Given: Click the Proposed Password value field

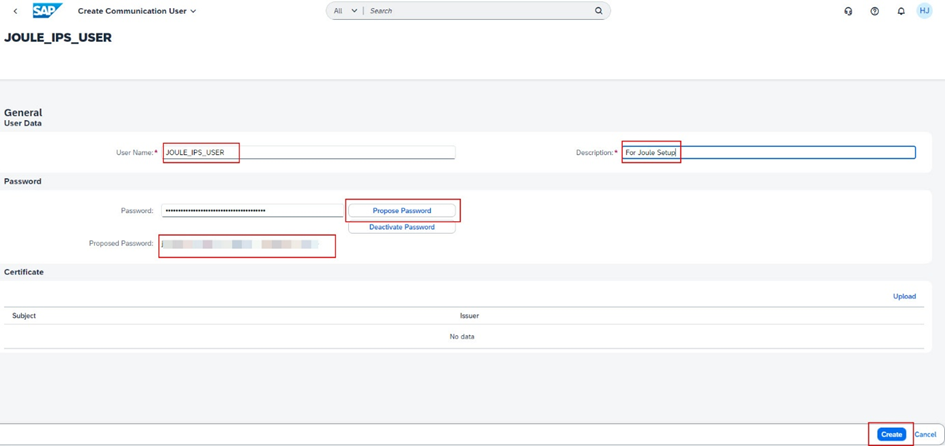Looking at the screenshot, I should [245, 244].
